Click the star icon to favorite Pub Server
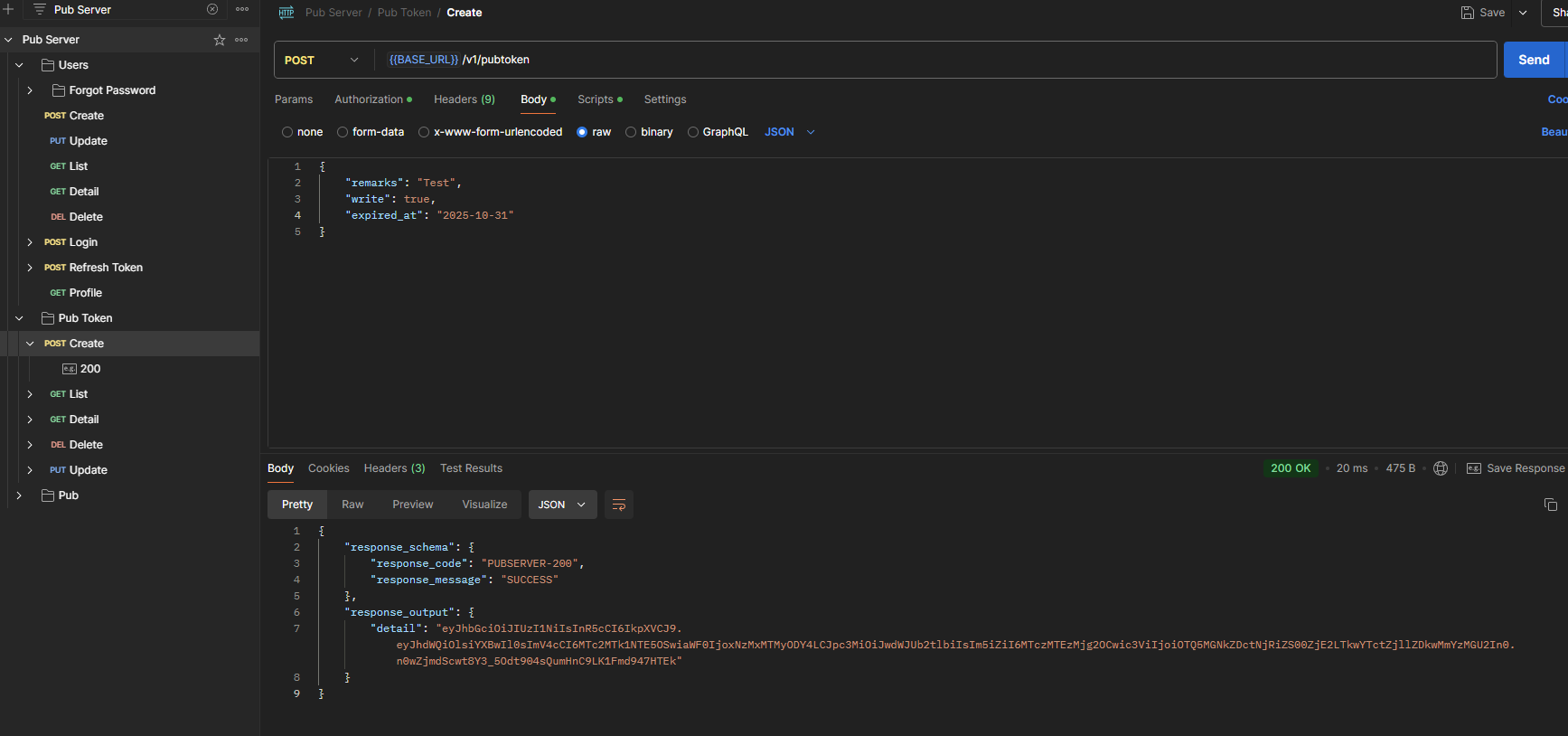The image size is (1568, 736). click(219, 40)
